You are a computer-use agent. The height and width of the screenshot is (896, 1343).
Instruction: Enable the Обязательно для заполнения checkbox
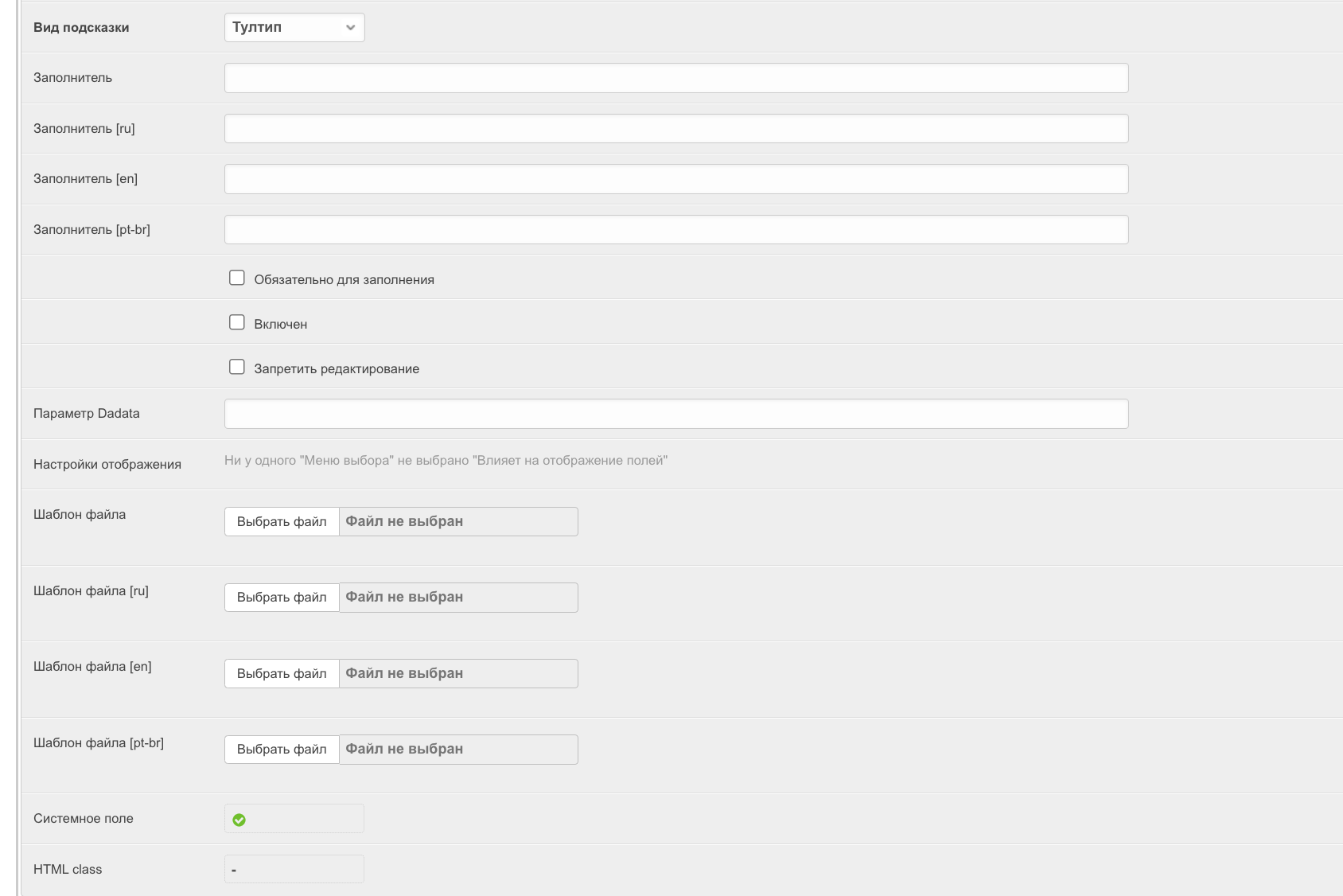[237, 279]
